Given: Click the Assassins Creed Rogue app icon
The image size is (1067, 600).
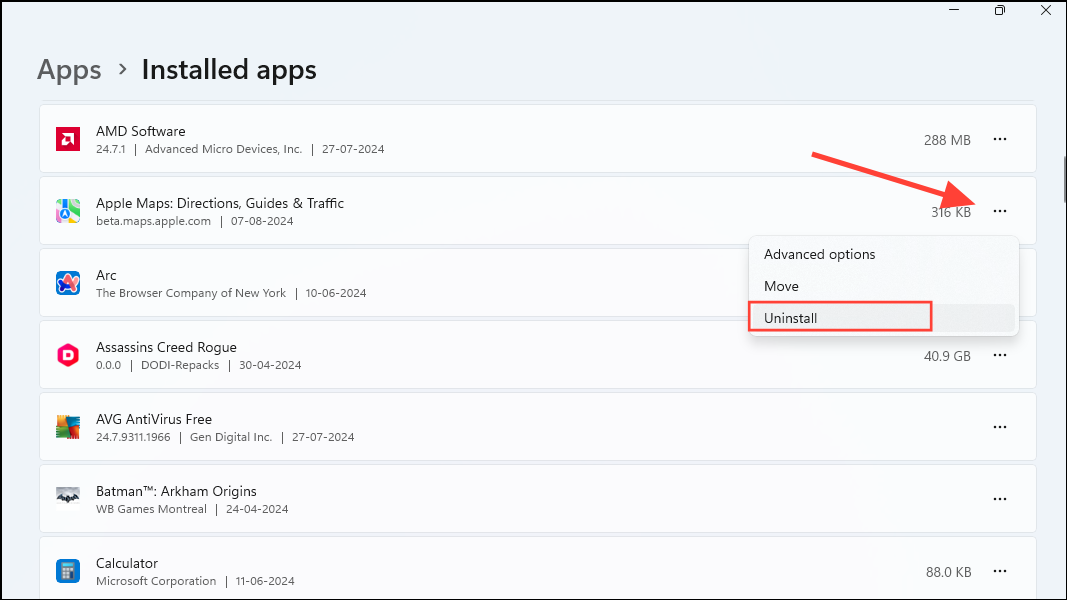Looking at the screenshot, I should [x=68, y=355].
